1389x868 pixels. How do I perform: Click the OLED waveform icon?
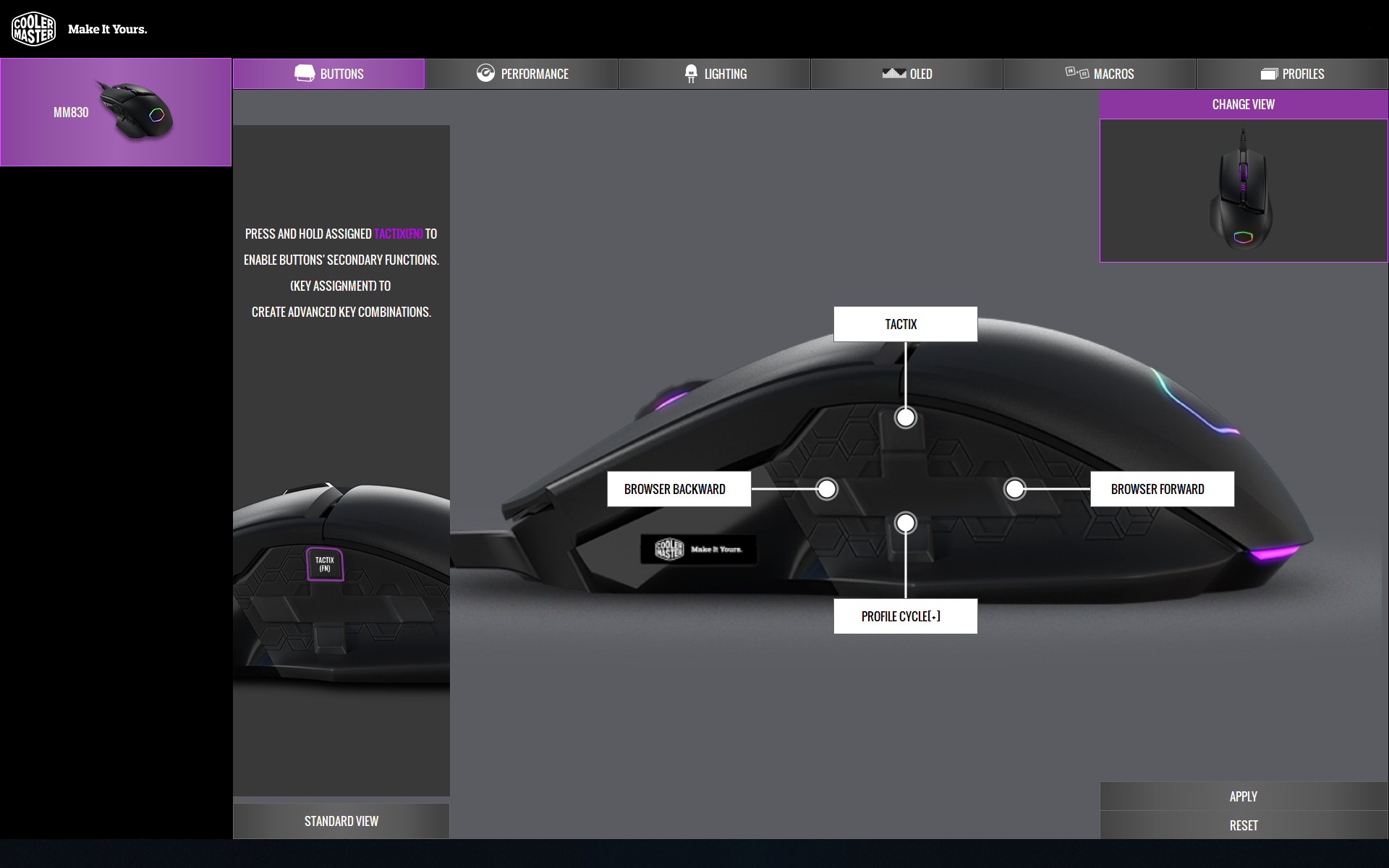tap(894, 73)
